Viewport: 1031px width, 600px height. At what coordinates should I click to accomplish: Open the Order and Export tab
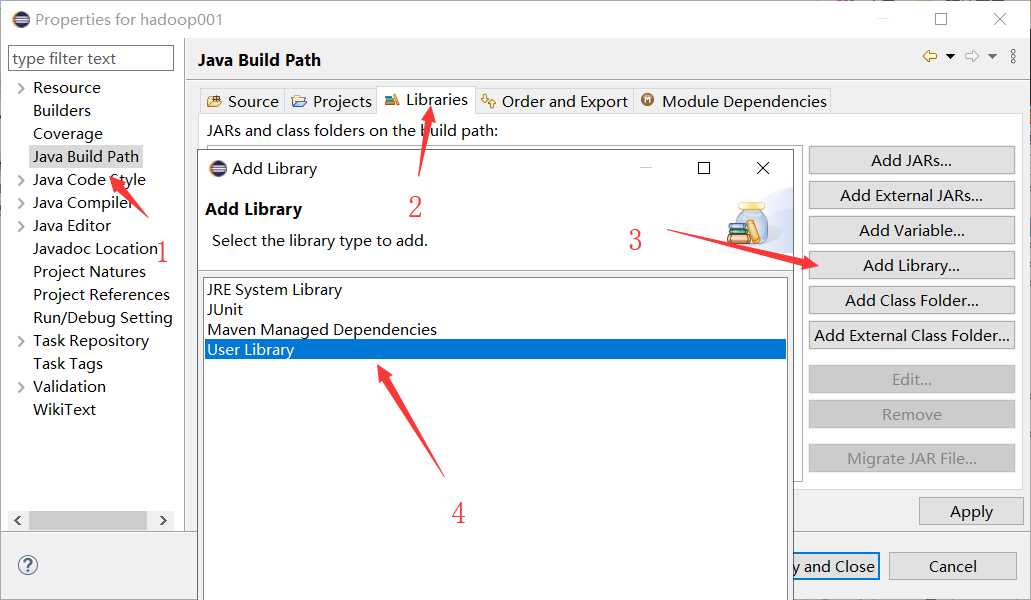554,101
